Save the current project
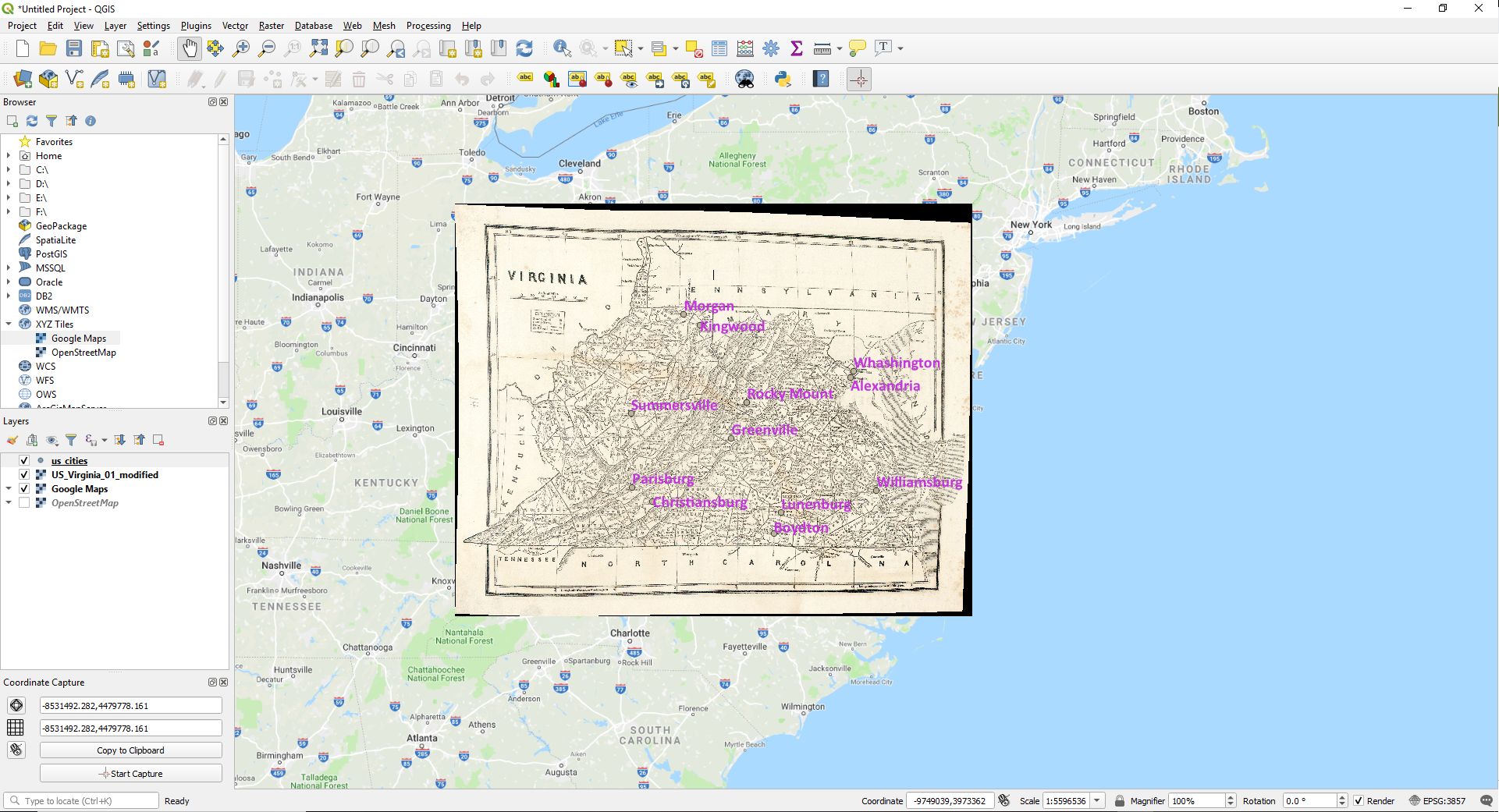The height and width of the screenshot is (812, 1499). click(74, 48)
